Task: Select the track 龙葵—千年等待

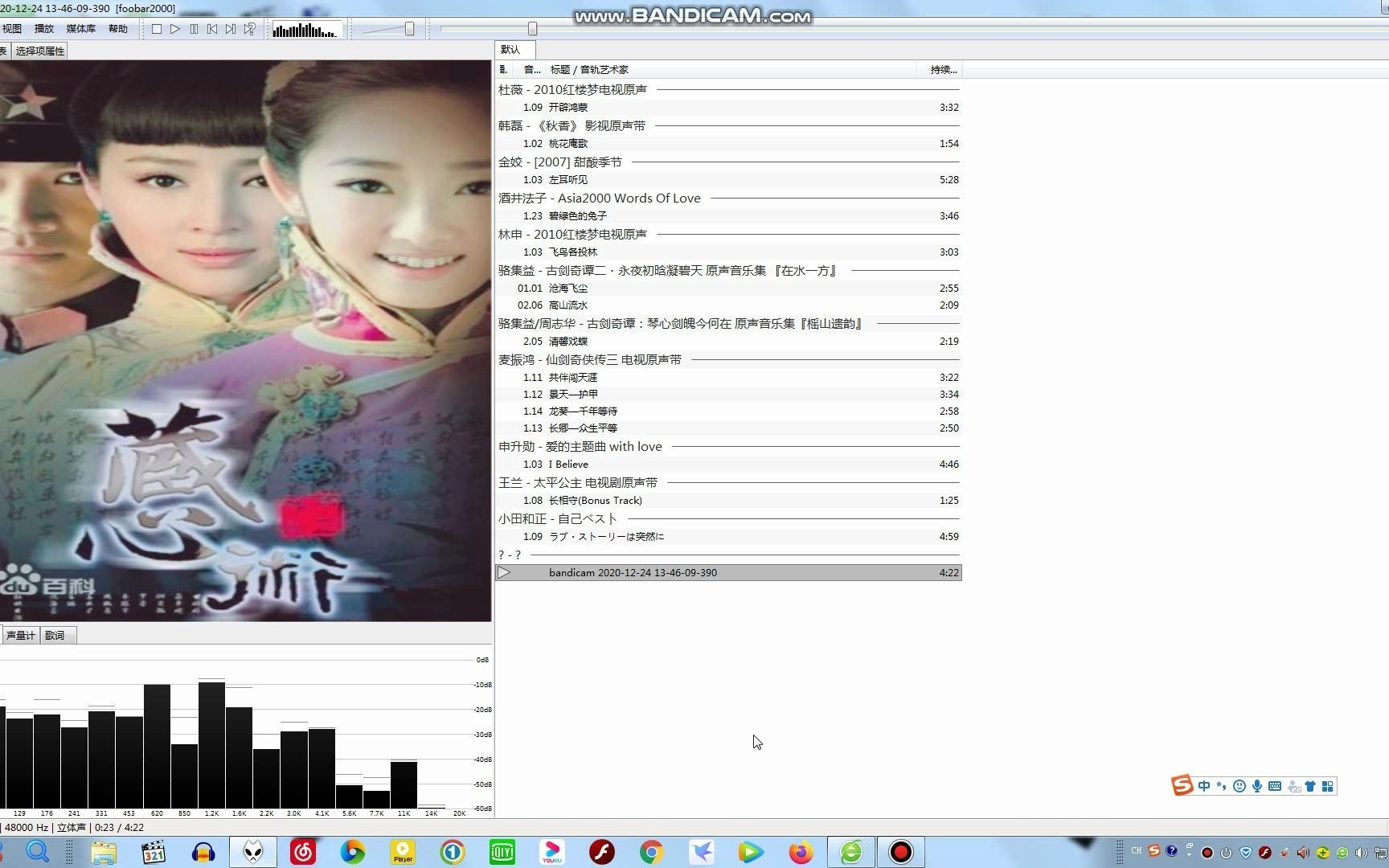Action: (728, 411)
